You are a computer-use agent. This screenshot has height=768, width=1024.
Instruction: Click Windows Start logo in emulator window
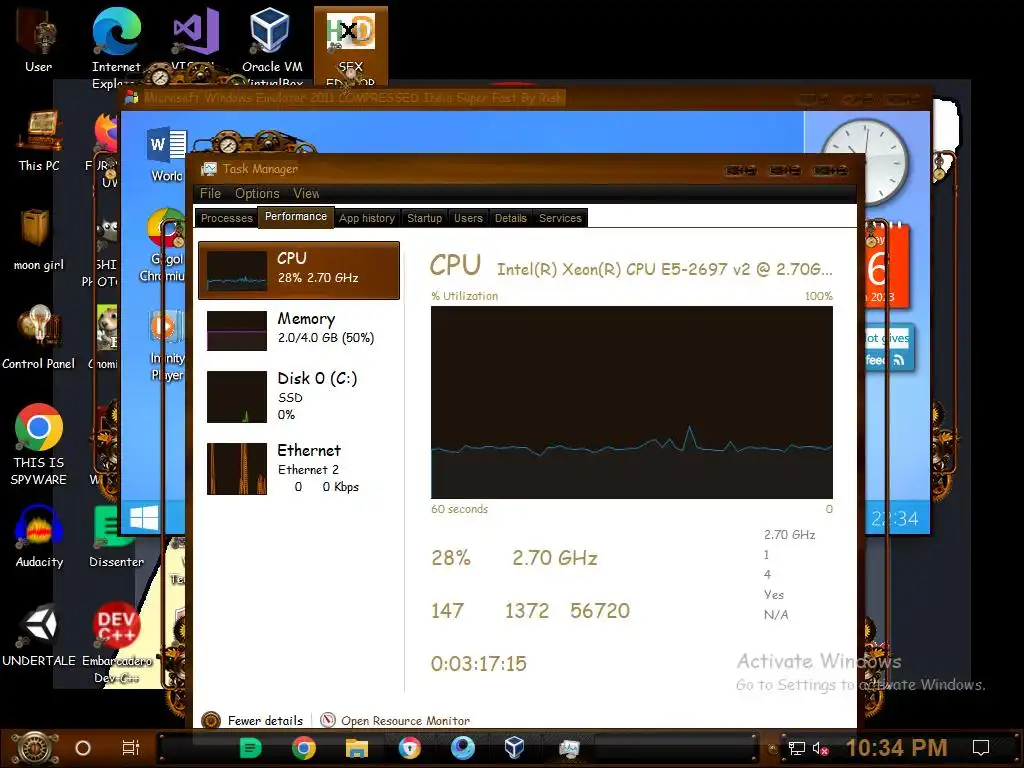click(144, 519)
